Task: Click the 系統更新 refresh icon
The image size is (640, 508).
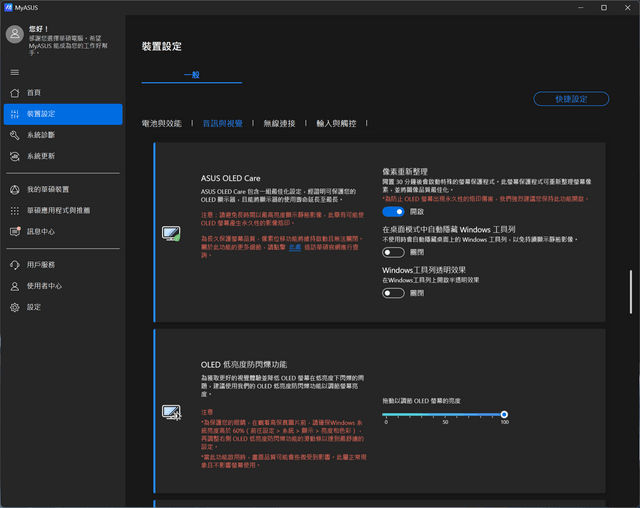Action: [x=15, y=156]
